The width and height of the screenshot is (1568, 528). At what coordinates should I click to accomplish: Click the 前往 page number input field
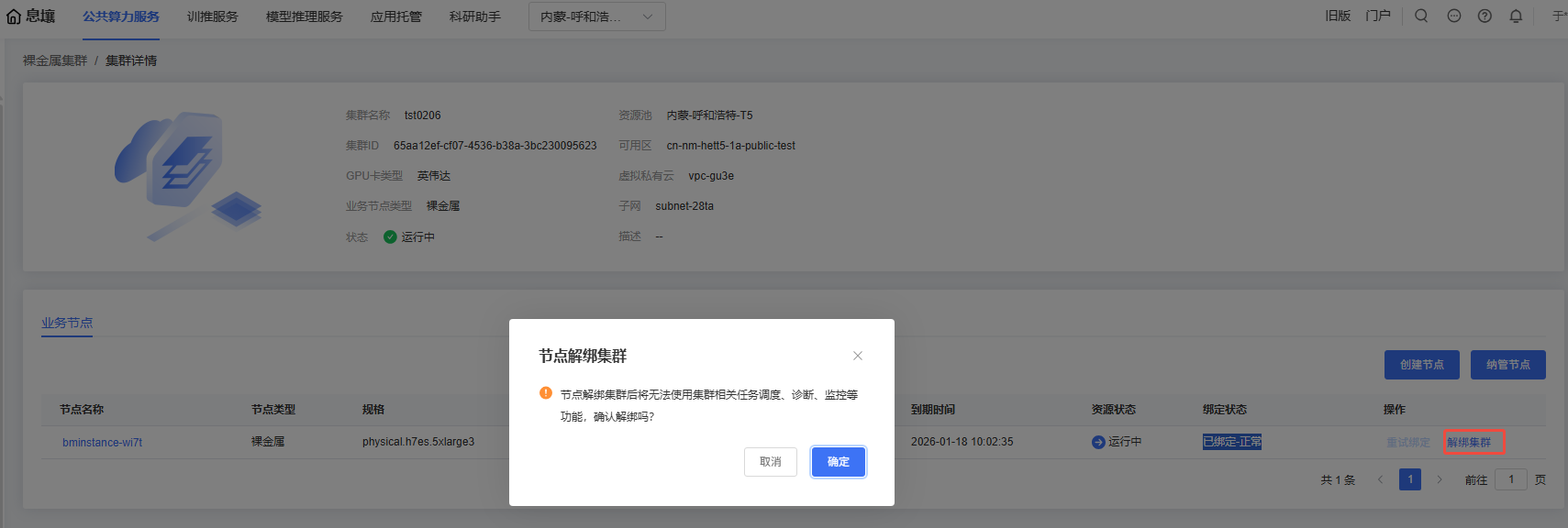1510,479
